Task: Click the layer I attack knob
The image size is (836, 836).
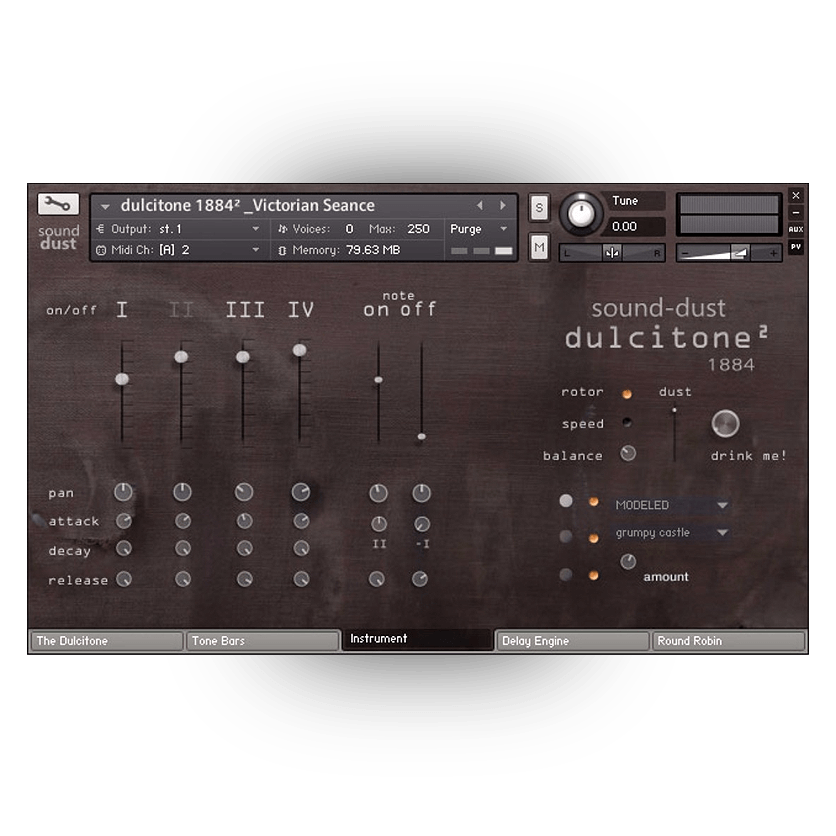Action: coord(124,521)
